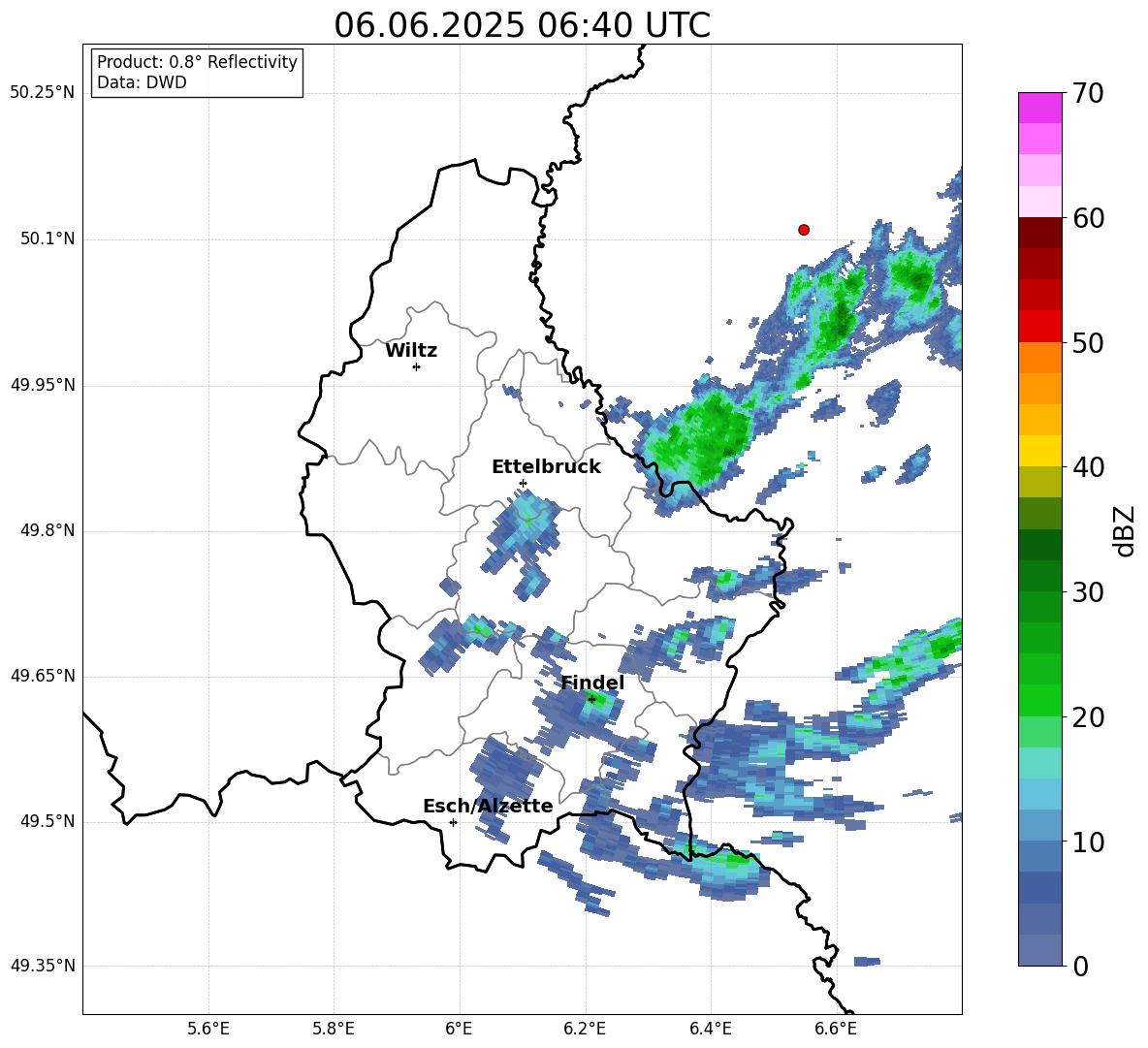Click the 6.6°E longitude label
This screenshot has height=1048, width=1148.
(x=836, y=1029)
